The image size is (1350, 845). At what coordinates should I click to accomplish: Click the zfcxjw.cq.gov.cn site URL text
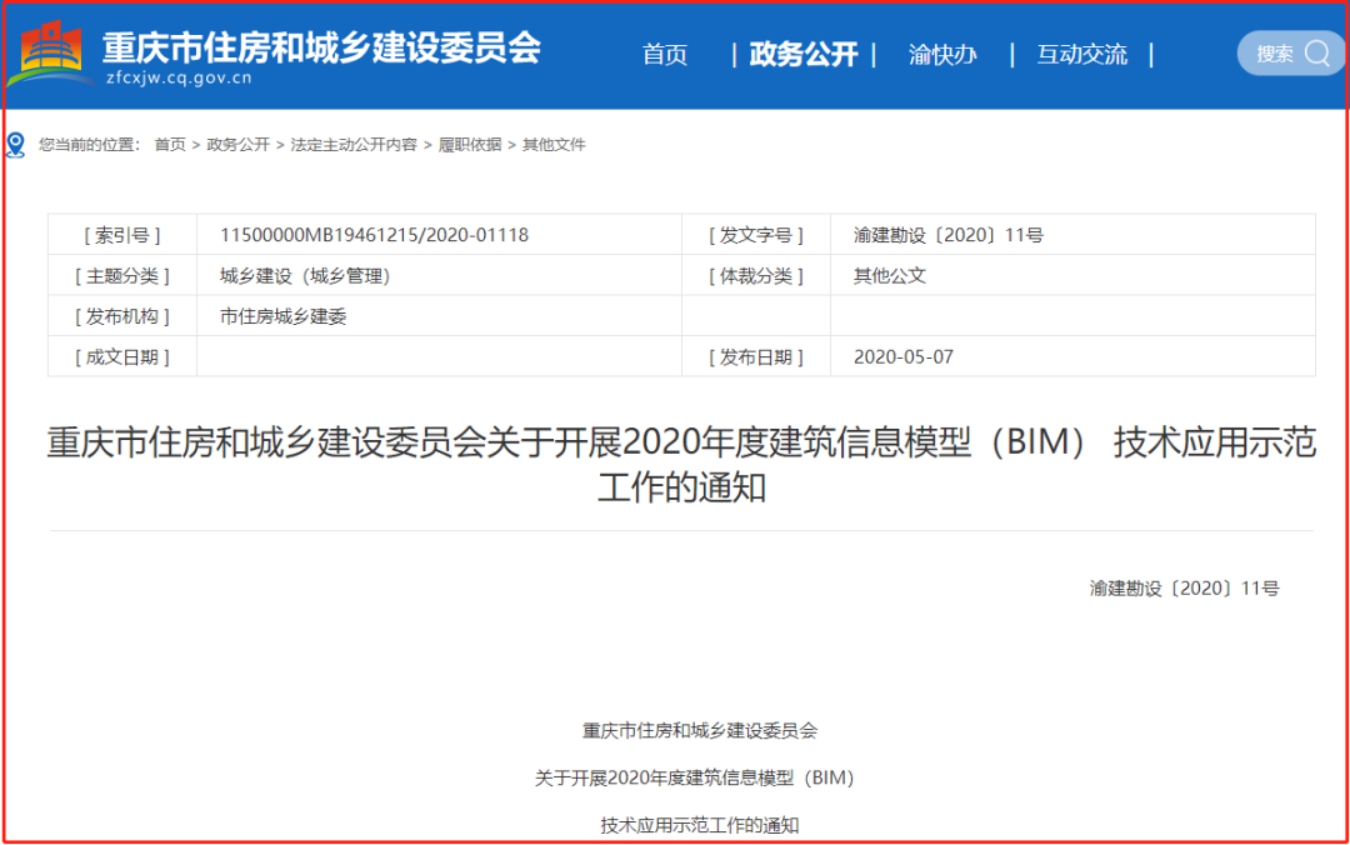(x=179, y=78)
